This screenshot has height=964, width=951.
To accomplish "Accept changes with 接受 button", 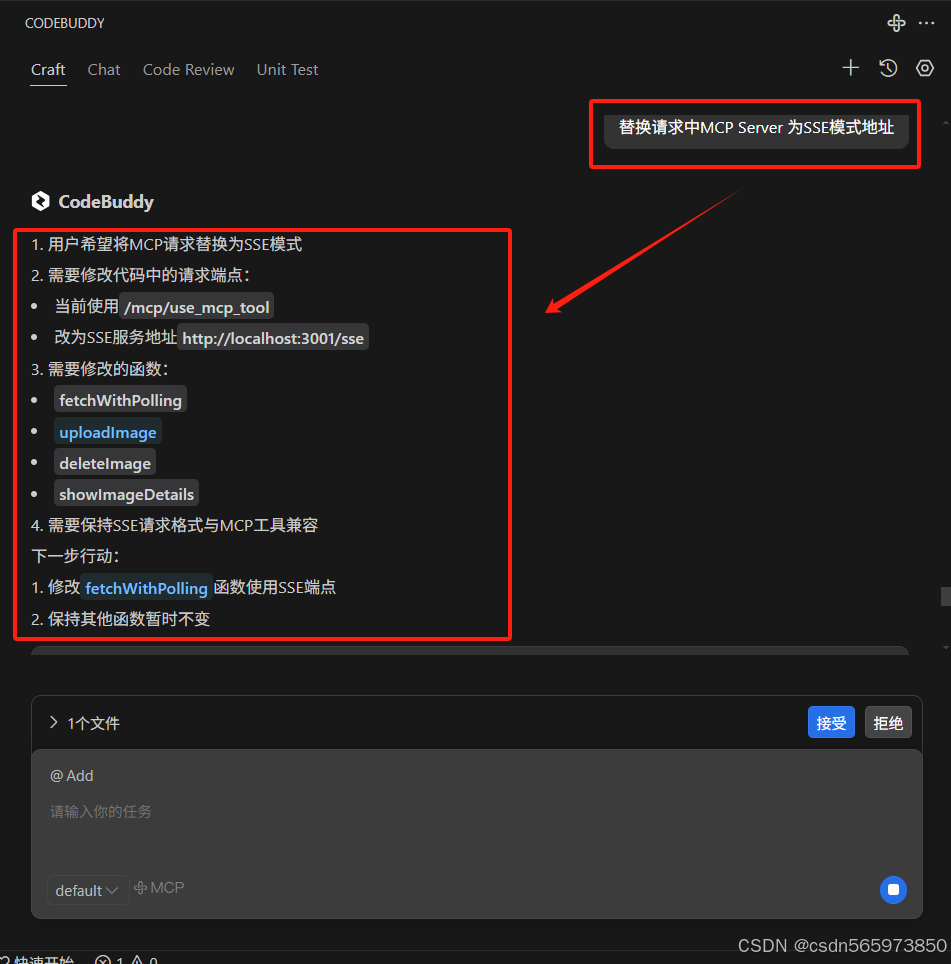I will pos(831,722).
